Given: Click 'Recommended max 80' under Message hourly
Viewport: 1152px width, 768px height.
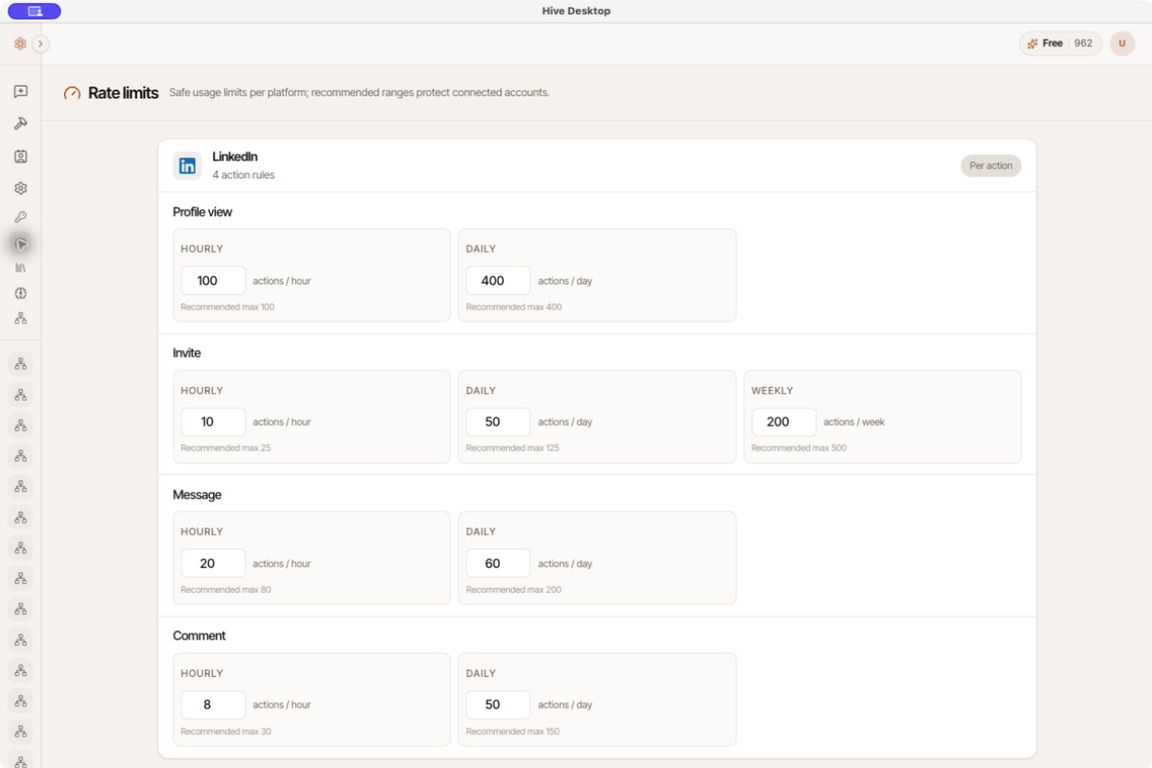Looking at the screenshot, I should (x=226, y=589).
